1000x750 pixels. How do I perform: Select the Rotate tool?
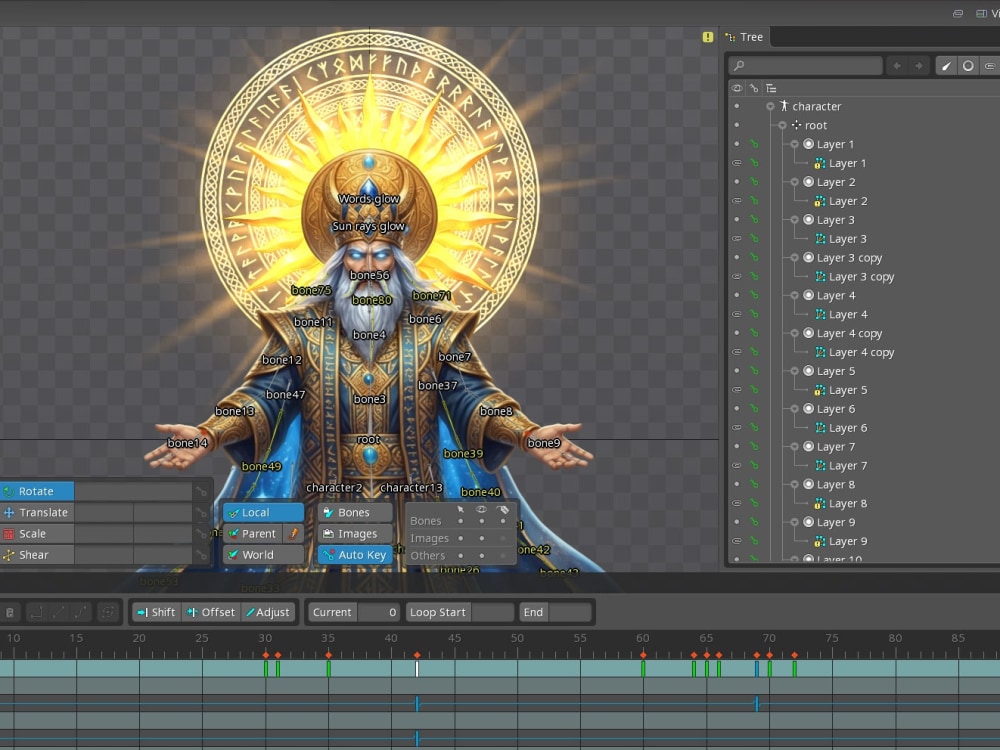[36, 491]
